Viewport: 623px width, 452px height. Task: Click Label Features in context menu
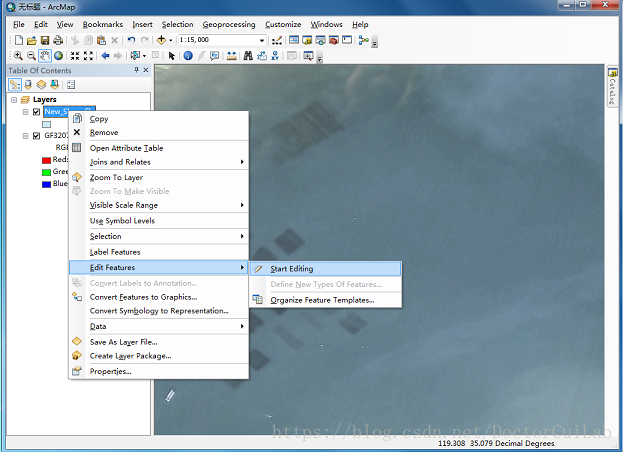tap(159, 252)
